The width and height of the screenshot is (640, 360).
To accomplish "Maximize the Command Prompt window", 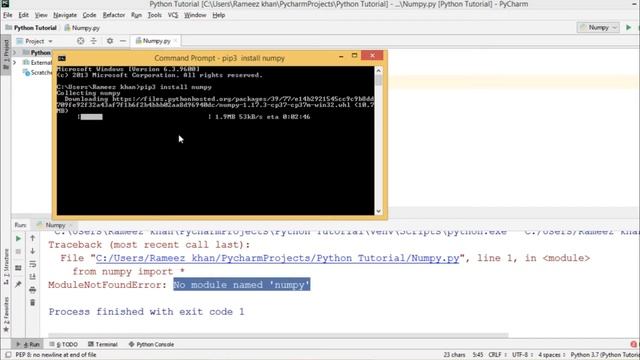I will tap(354, 56).
